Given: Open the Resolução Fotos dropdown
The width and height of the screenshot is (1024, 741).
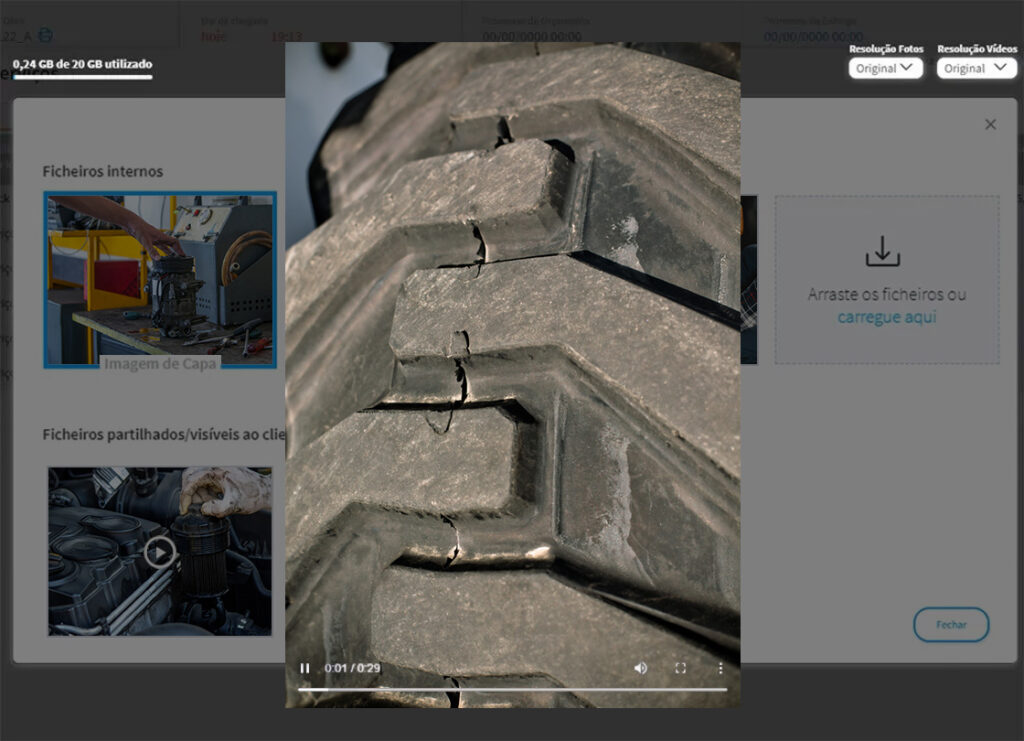Looking at the screenshot, I should pyautogui.click(x=885, y=68).
